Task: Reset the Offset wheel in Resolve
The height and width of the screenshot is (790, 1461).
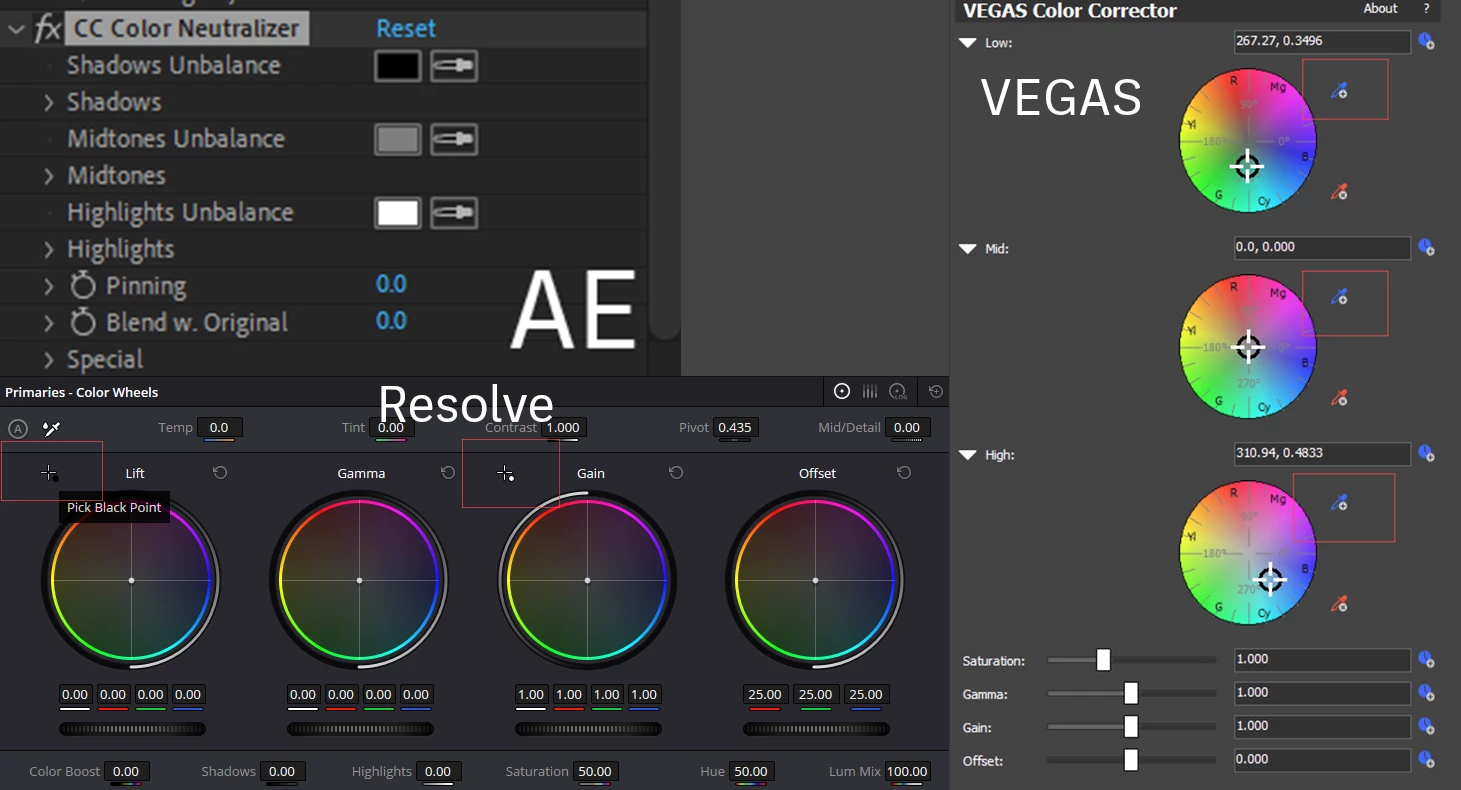Action: pyautogui.click(x=904, y=472)
